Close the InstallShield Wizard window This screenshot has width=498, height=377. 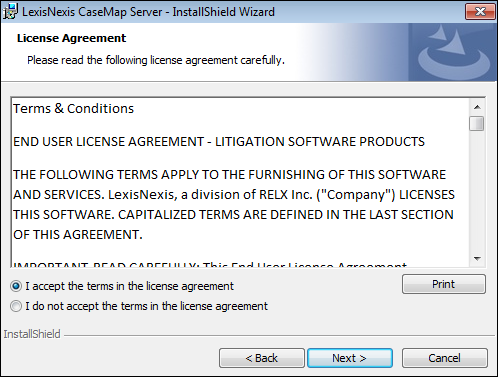tap(480, 12)
